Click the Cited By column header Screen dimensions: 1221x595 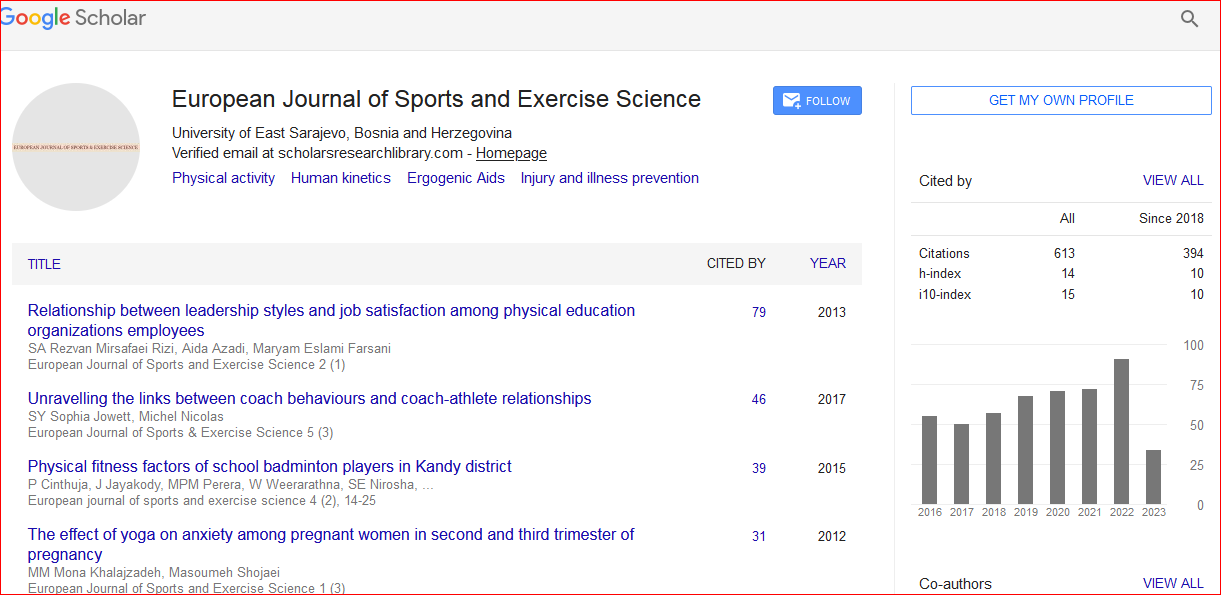coord(736,264)
